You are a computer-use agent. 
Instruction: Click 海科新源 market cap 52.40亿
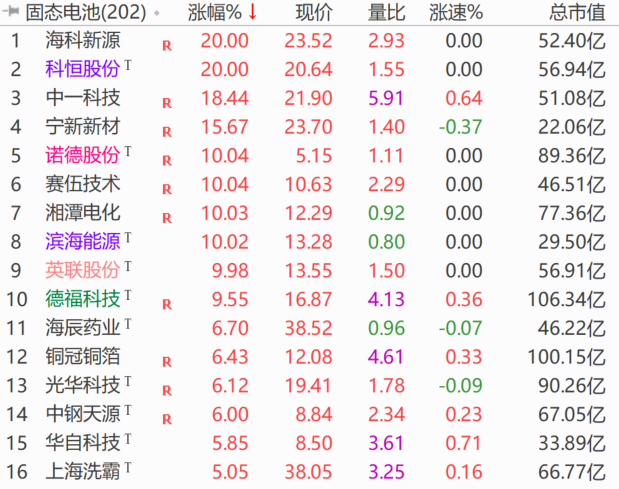[x=572, y=41]
